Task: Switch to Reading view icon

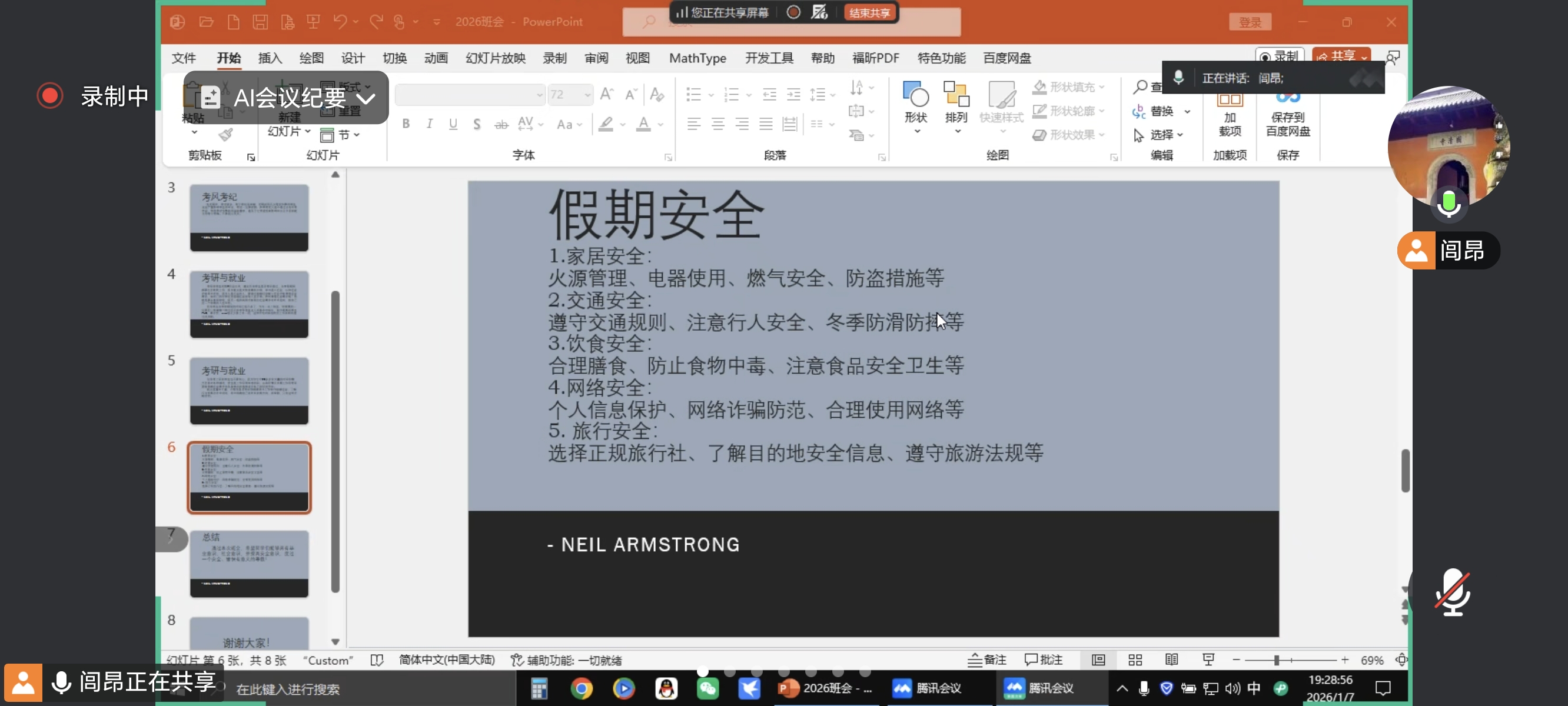Action: [1171, 660]
